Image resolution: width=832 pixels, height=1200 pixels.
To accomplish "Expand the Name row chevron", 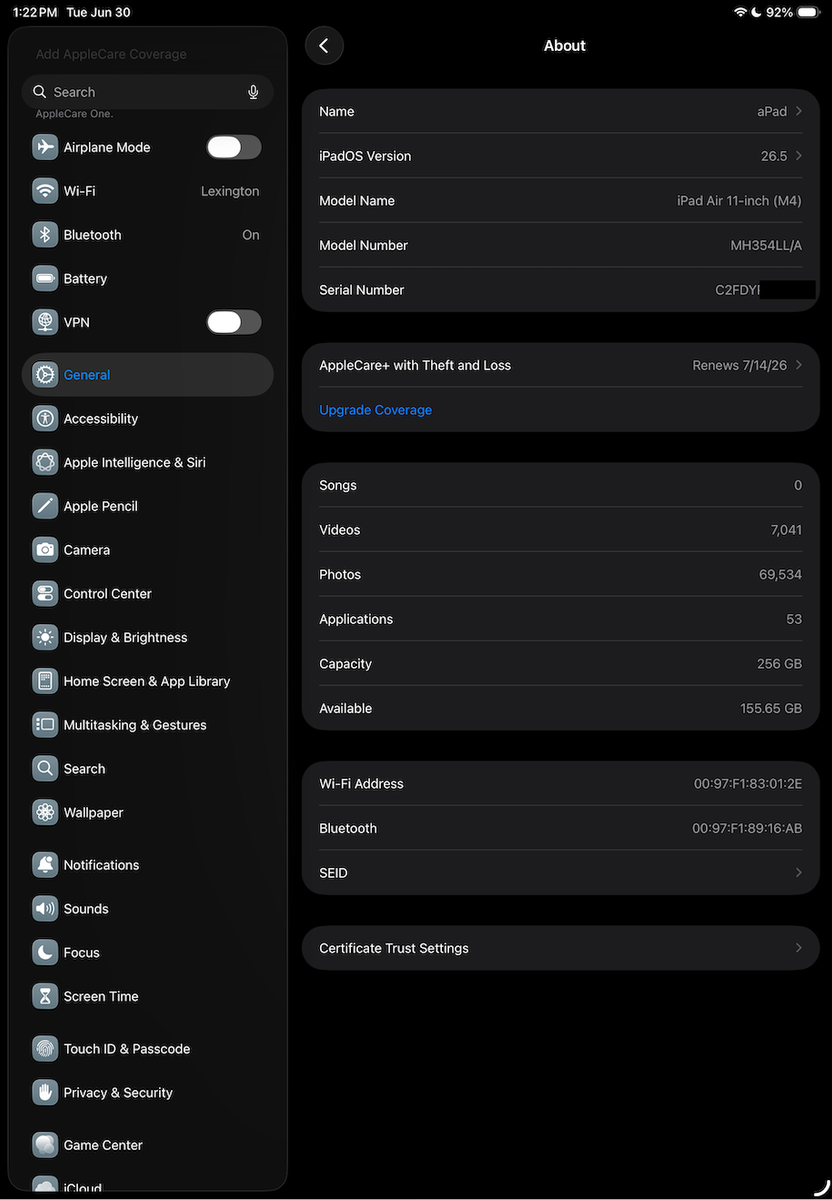I will pos(799,112).
